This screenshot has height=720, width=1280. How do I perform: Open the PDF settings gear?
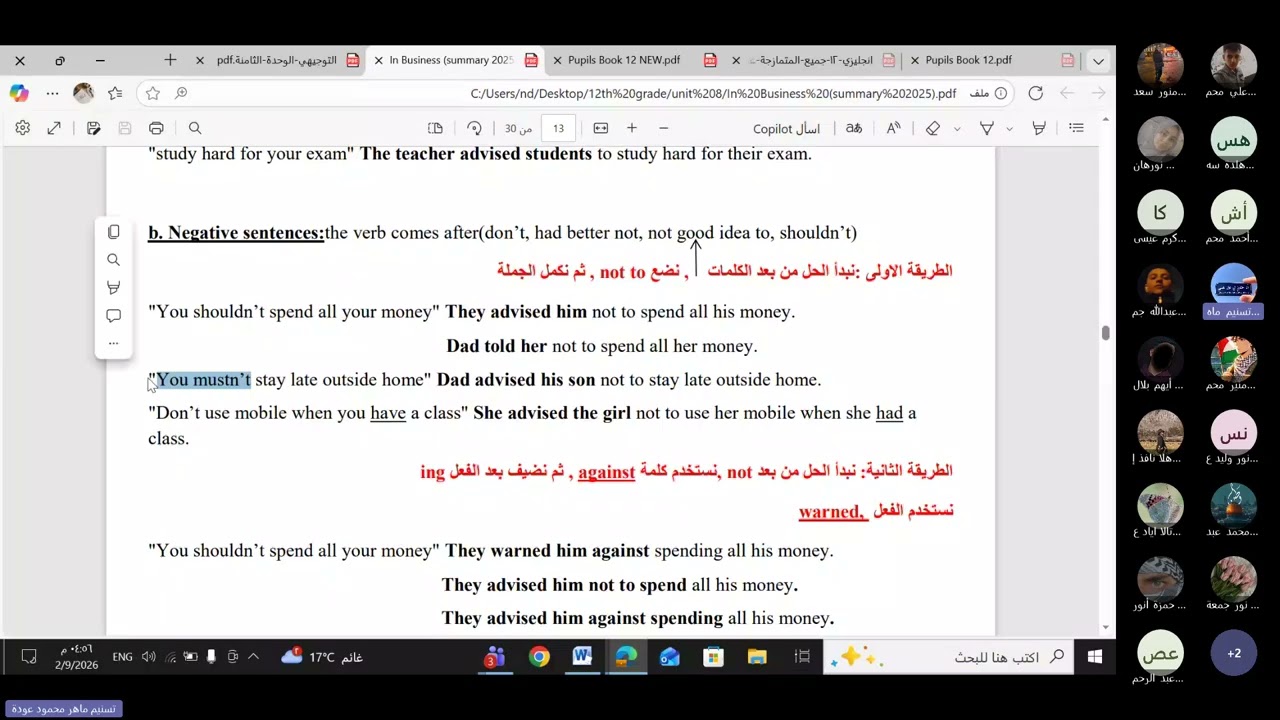click(22, 128)
